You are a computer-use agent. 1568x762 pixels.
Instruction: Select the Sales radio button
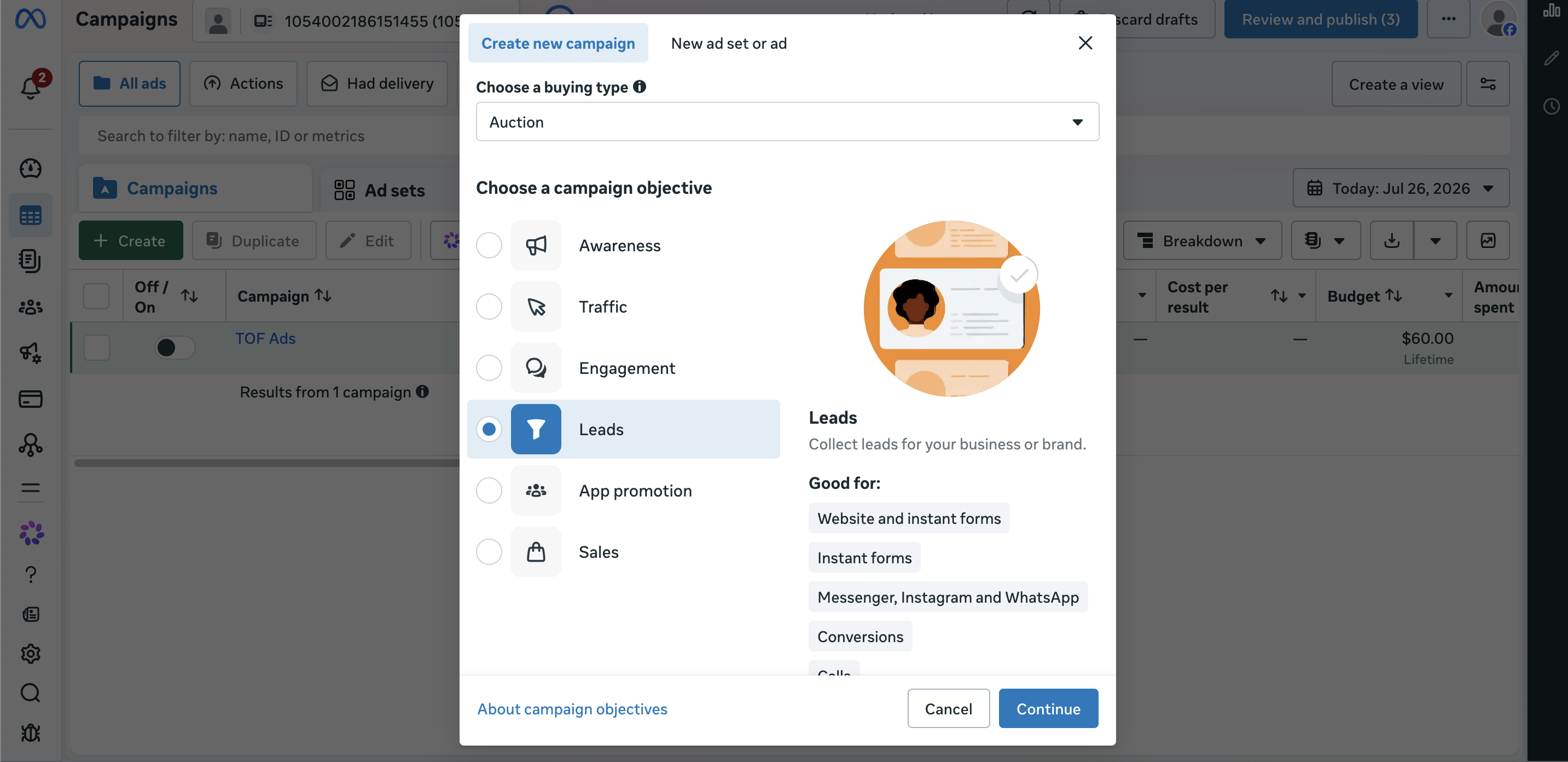pos(489,552)
